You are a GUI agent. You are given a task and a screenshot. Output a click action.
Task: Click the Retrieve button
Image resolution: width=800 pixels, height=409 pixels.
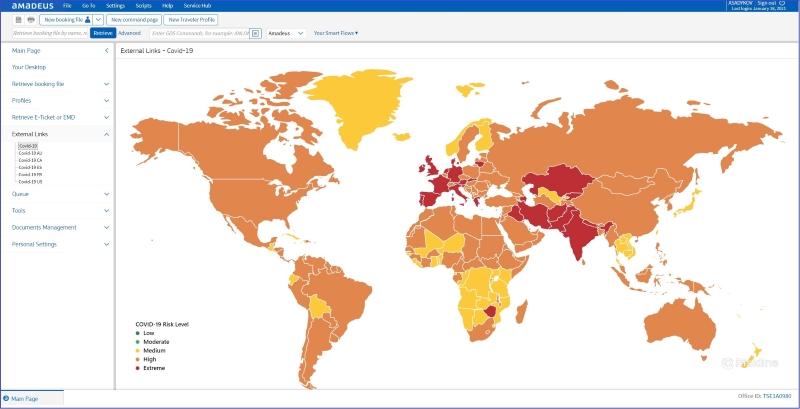(103, 33)
